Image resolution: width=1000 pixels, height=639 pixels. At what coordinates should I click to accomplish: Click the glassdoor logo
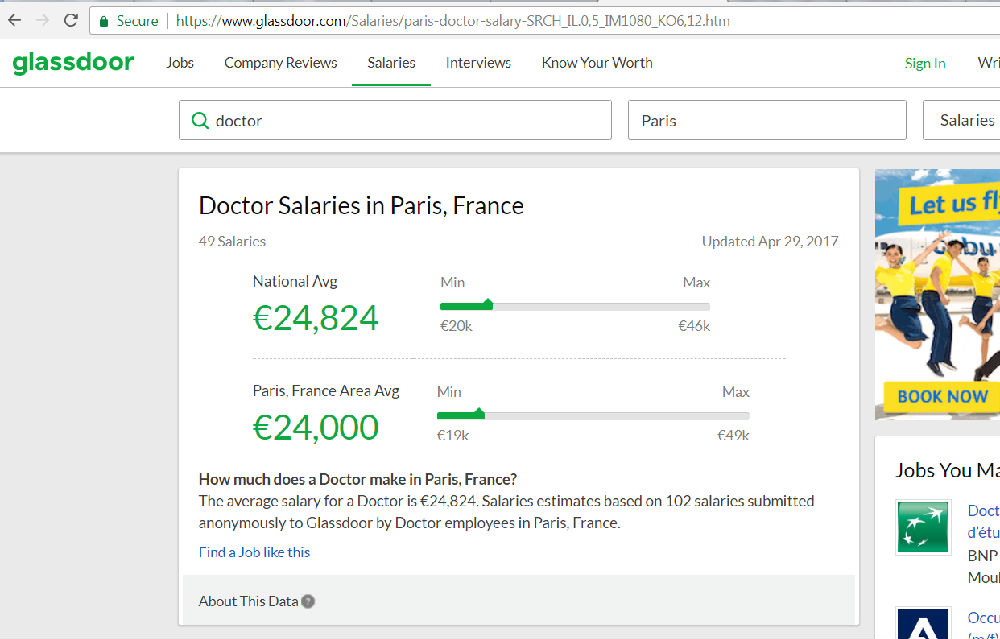click(x=73, y=62)
